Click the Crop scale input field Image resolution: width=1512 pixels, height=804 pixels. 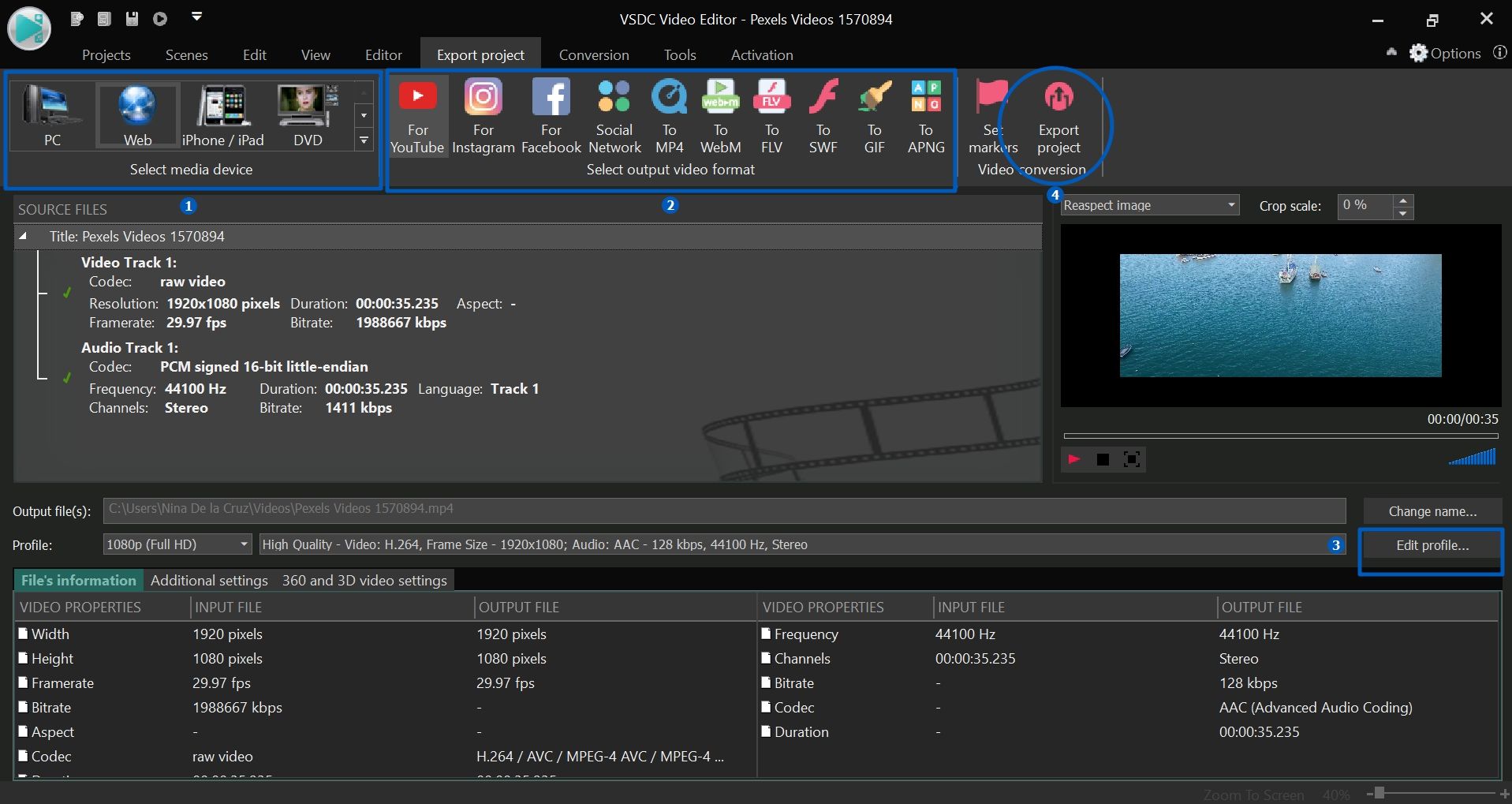click(1366, 206)
